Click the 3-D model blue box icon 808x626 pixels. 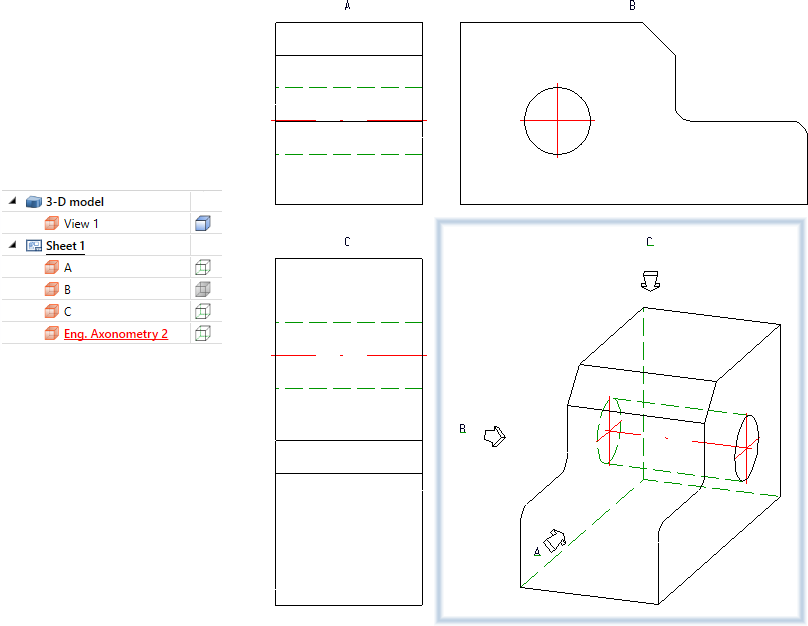pos(33,201)
